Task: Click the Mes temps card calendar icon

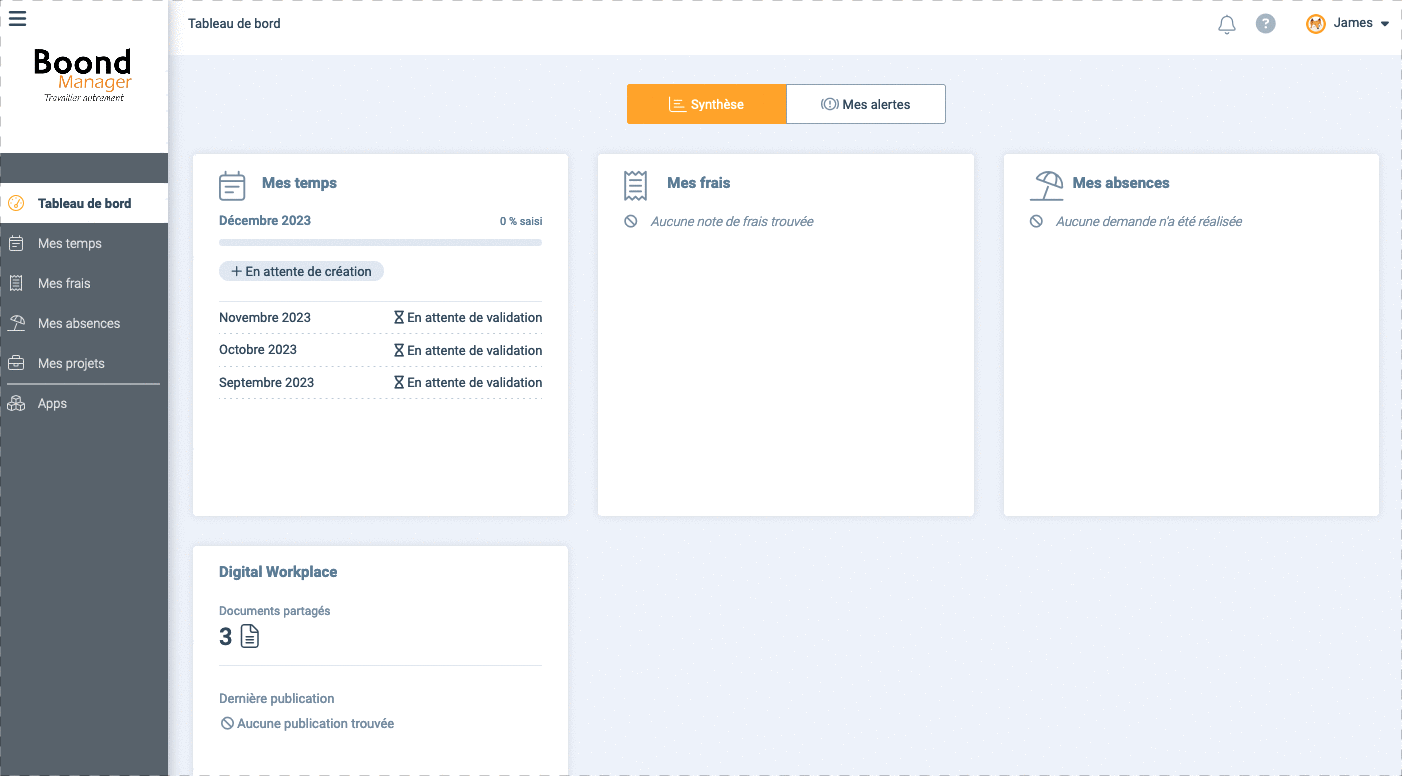Action: click(x=232, y=186)
